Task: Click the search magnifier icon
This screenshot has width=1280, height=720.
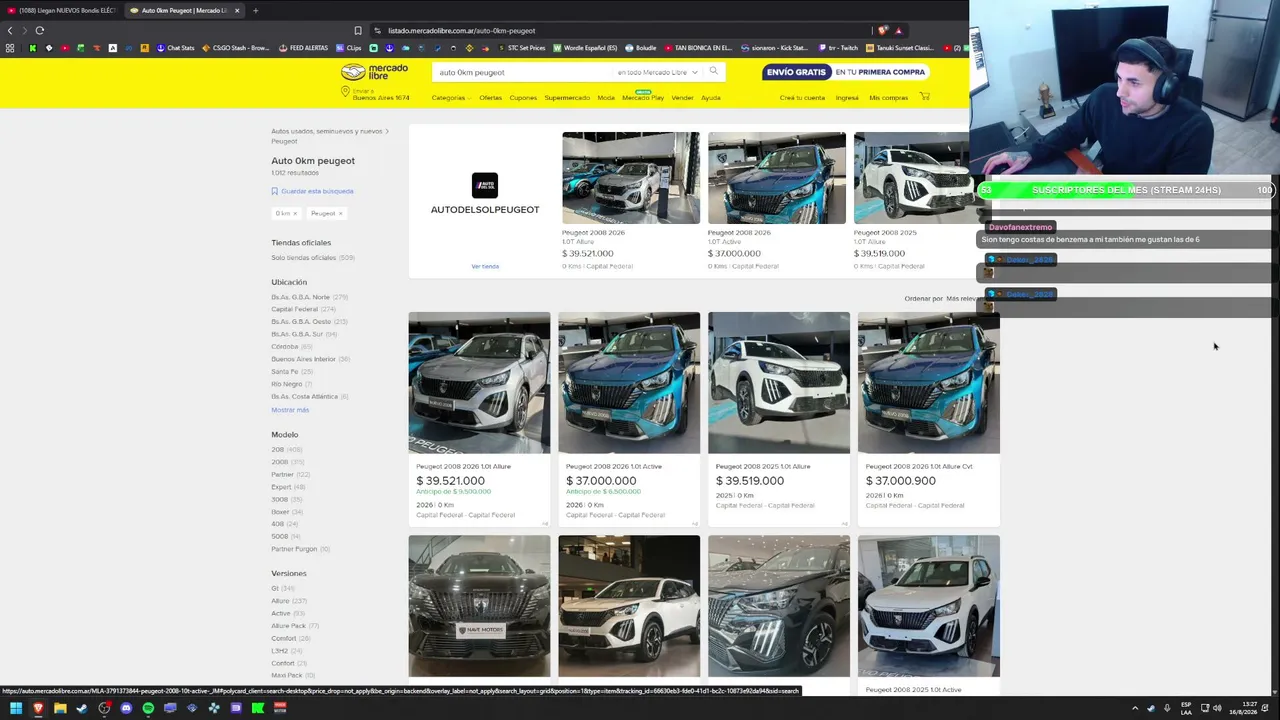Action: (713, 71)
